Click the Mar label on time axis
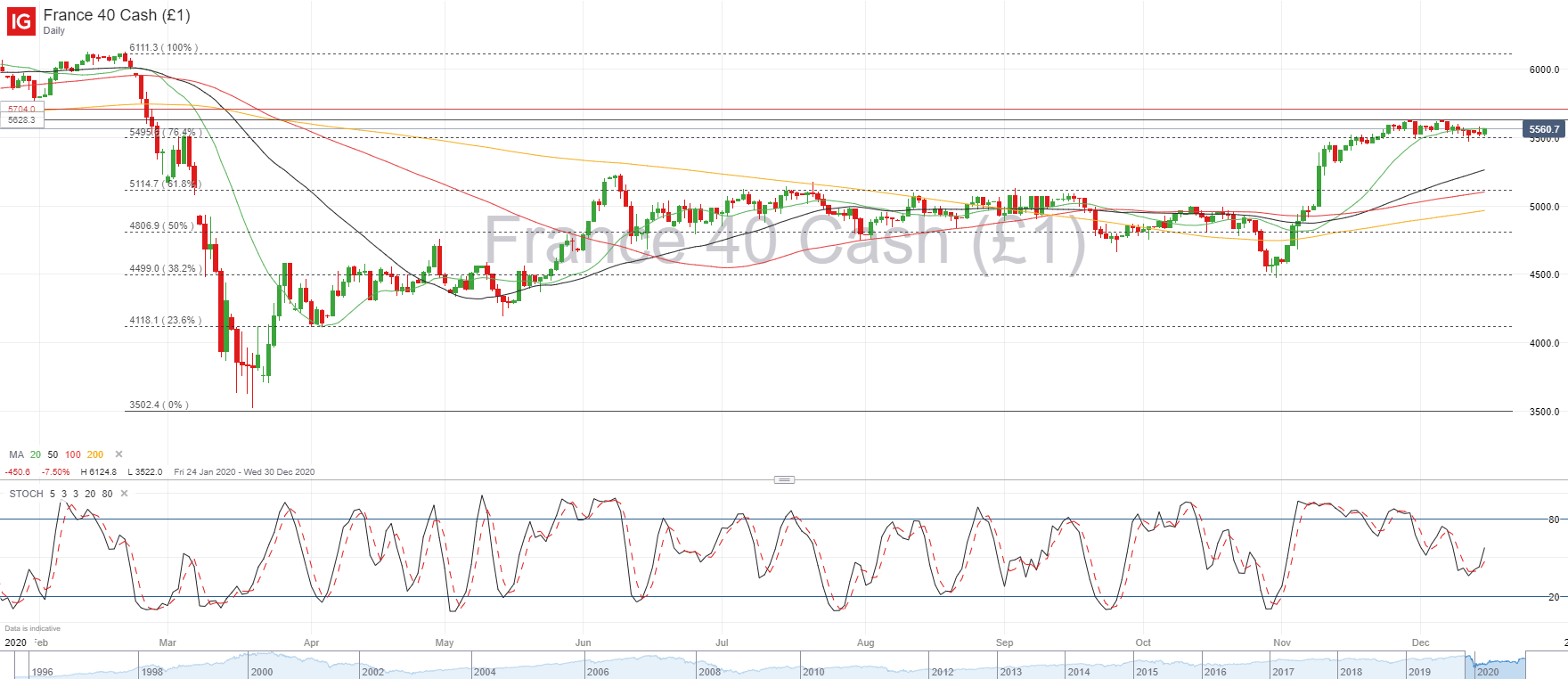 pos(167,642)
